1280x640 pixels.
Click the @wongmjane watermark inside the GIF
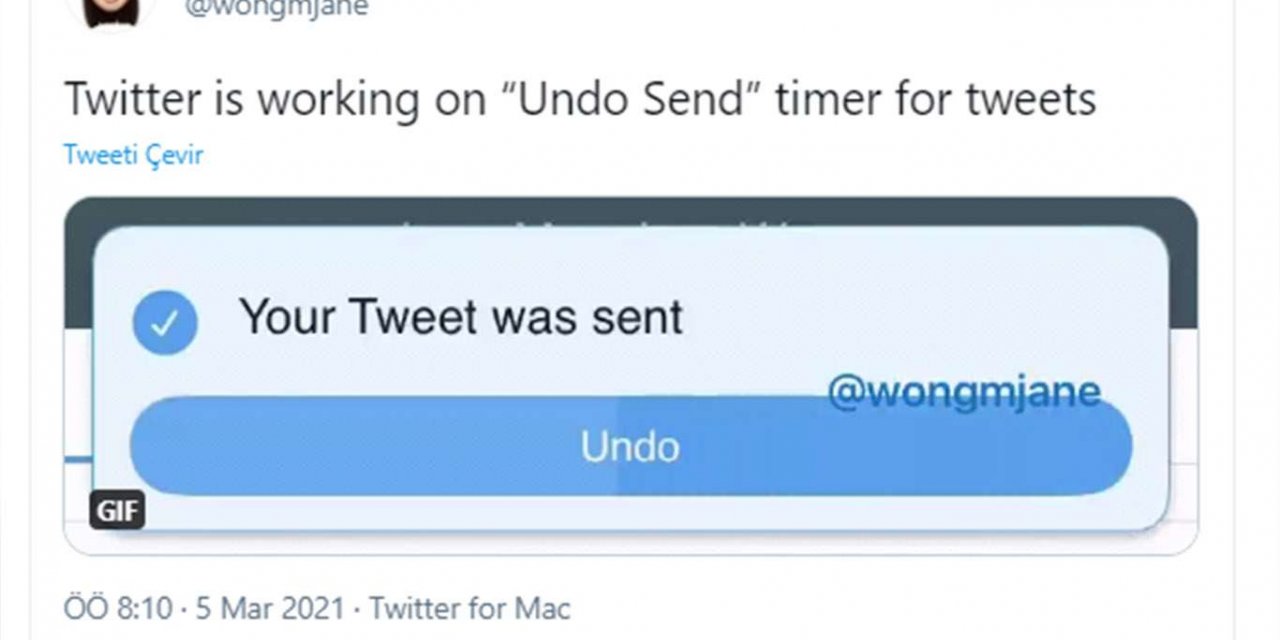[964, 391]
